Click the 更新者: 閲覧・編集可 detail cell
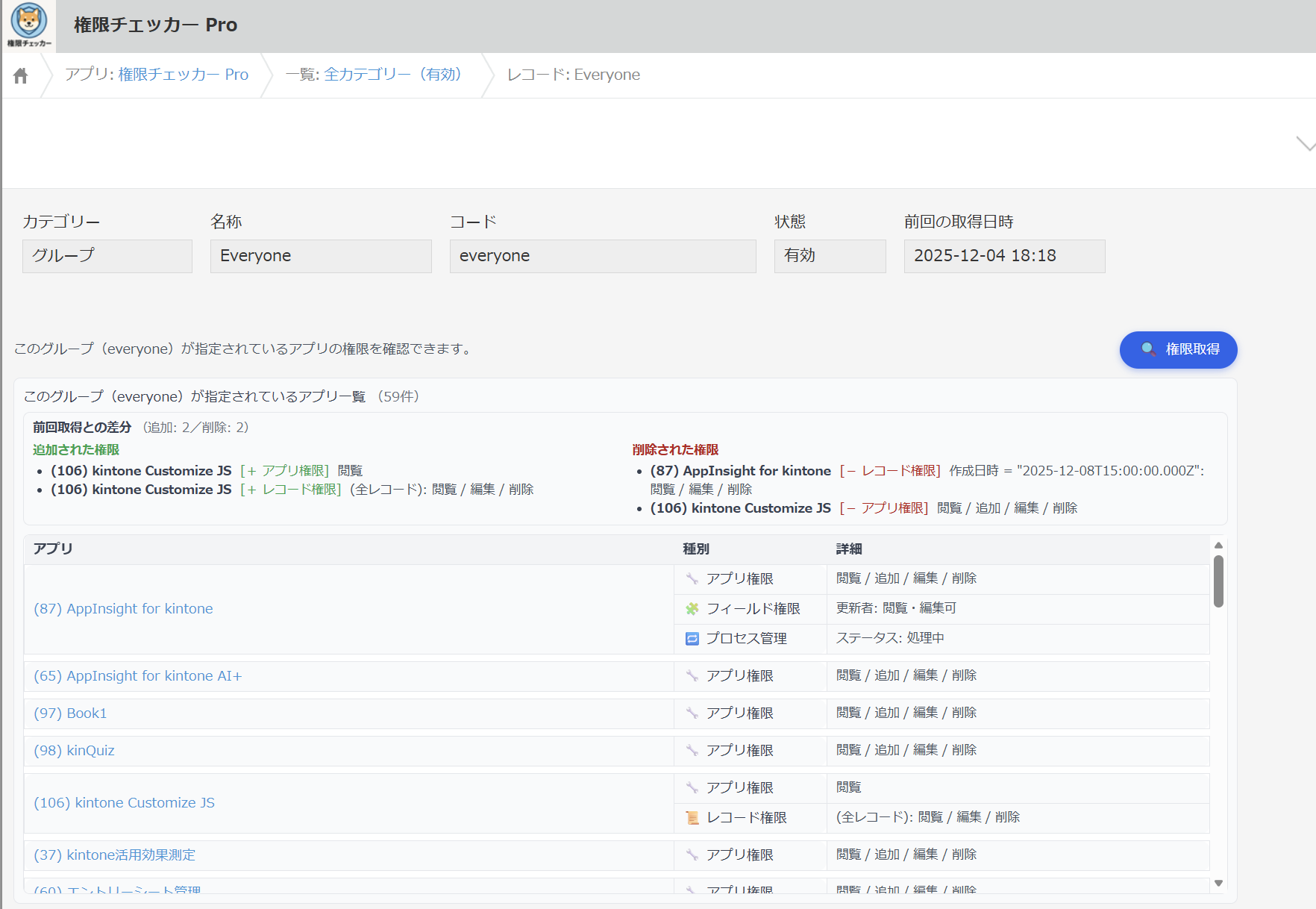Screen dimensions: 1316x909 tap(1018, 609)
